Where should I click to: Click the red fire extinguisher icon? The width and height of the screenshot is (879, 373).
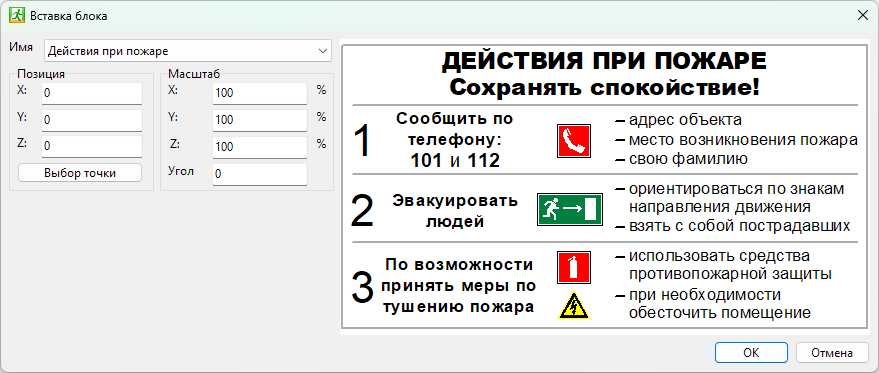coord(574,267)
